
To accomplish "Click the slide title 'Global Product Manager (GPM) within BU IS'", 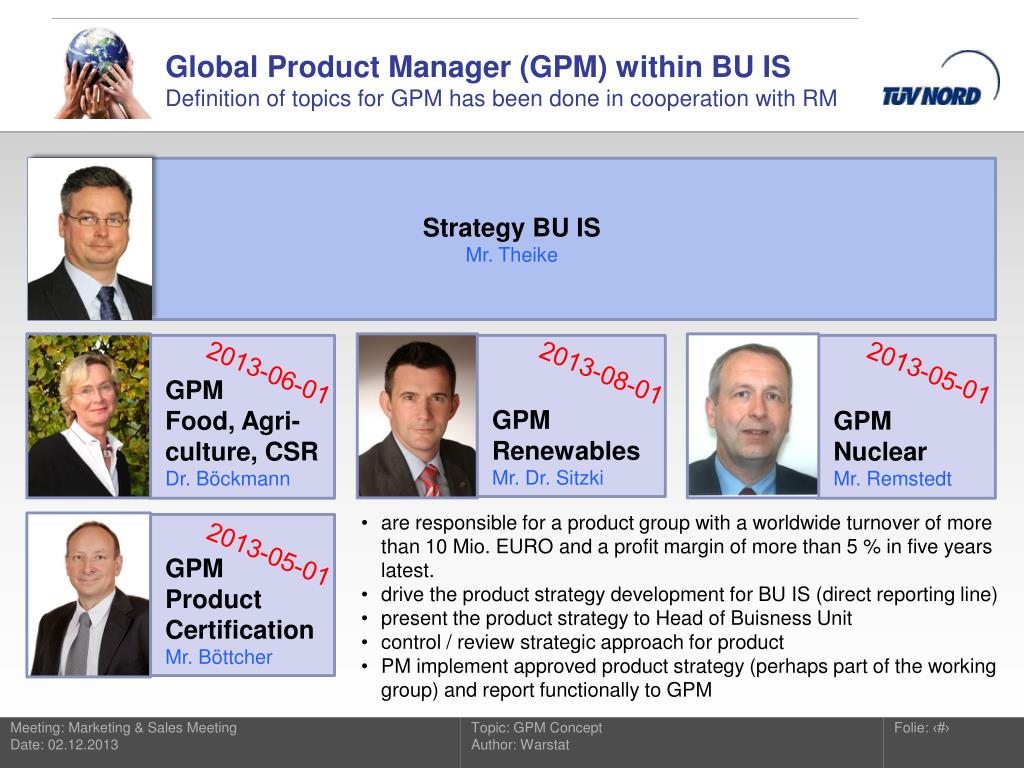I will (x=478, y=67).
